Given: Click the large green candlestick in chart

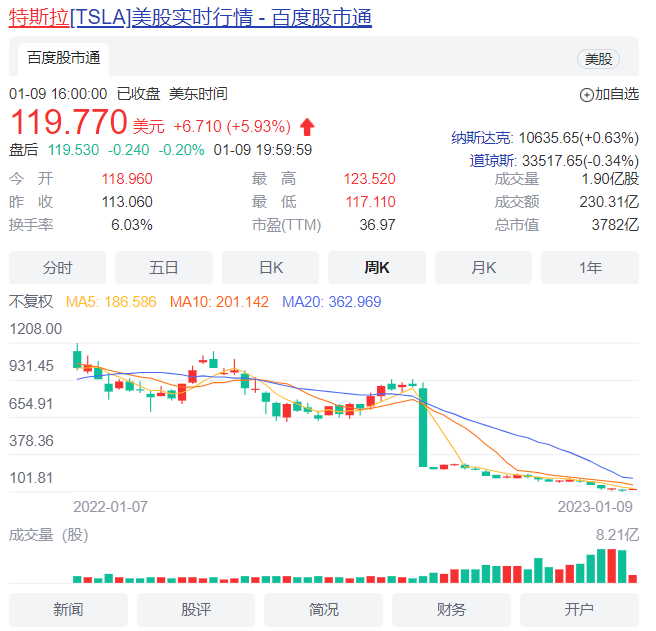Looking at the screenshot, I should [x=423, y=427].
